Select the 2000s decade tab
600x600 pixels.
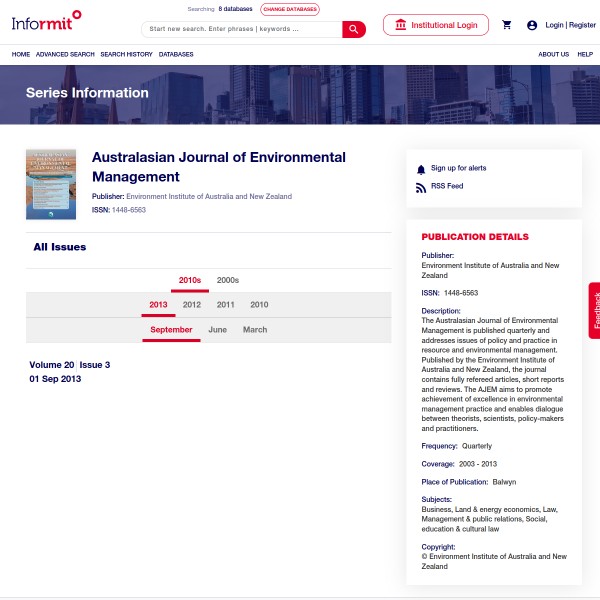click(x=228, y=280)
